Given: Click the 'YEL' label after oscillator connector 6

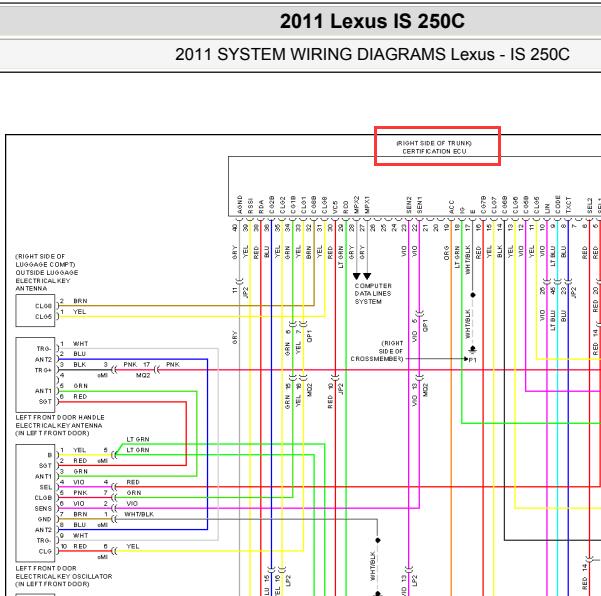Looking at the screenshot, I should [x=133, y=547].
